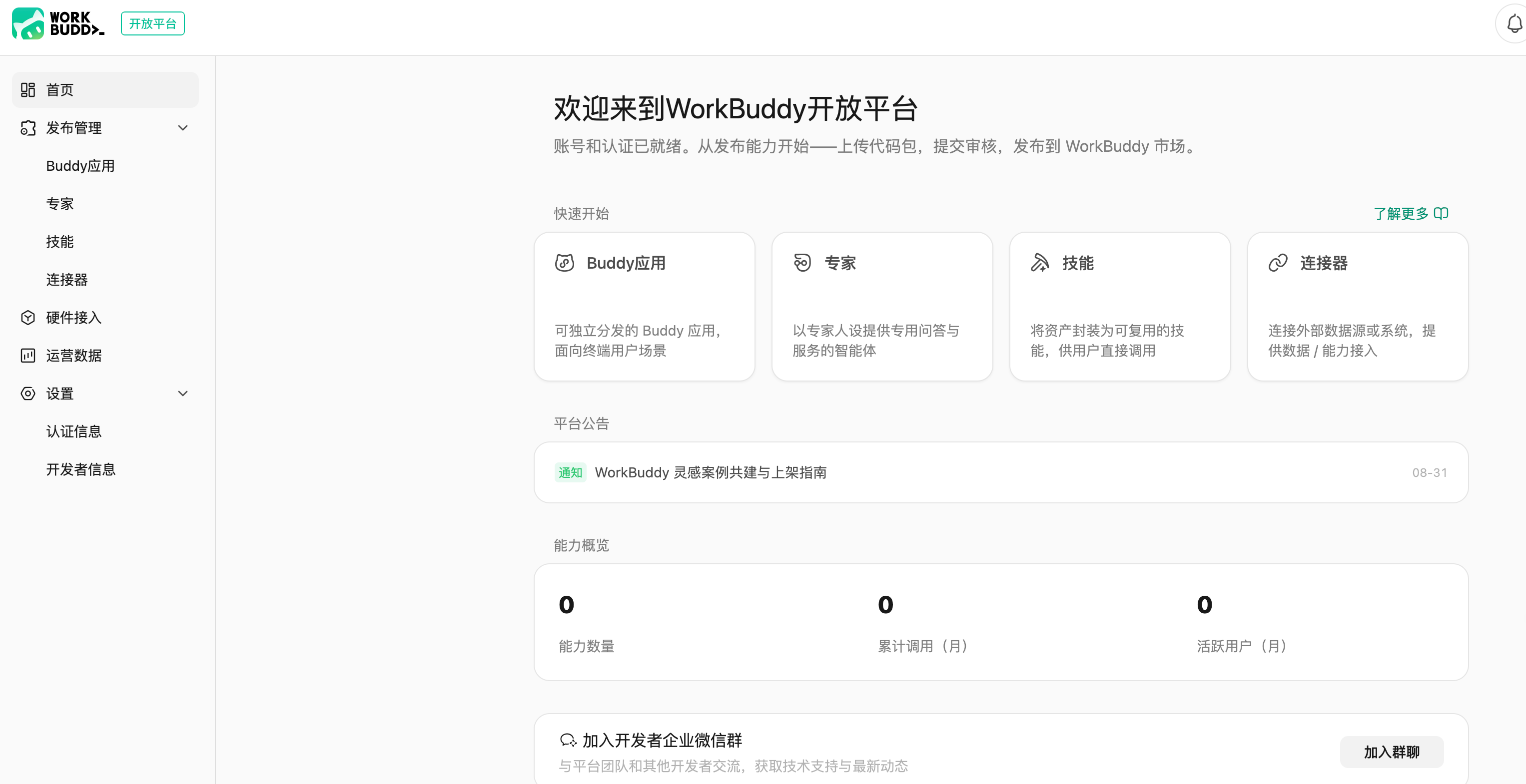Image resolution: width=1526 pixels, height=784 pixels.
Task: Select 专家 in the sidebar
Action: (x=60, y=204)
